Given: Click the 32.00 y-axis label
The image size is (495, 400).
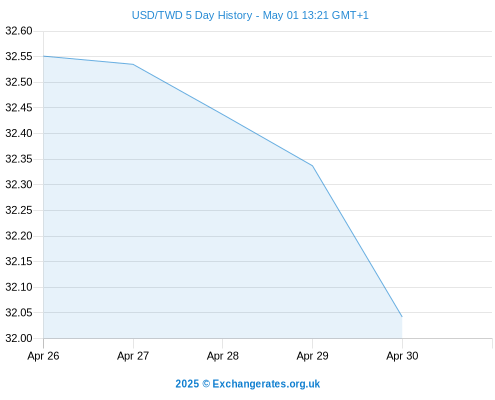Looking at the screenshot, I should click(19, 338).
